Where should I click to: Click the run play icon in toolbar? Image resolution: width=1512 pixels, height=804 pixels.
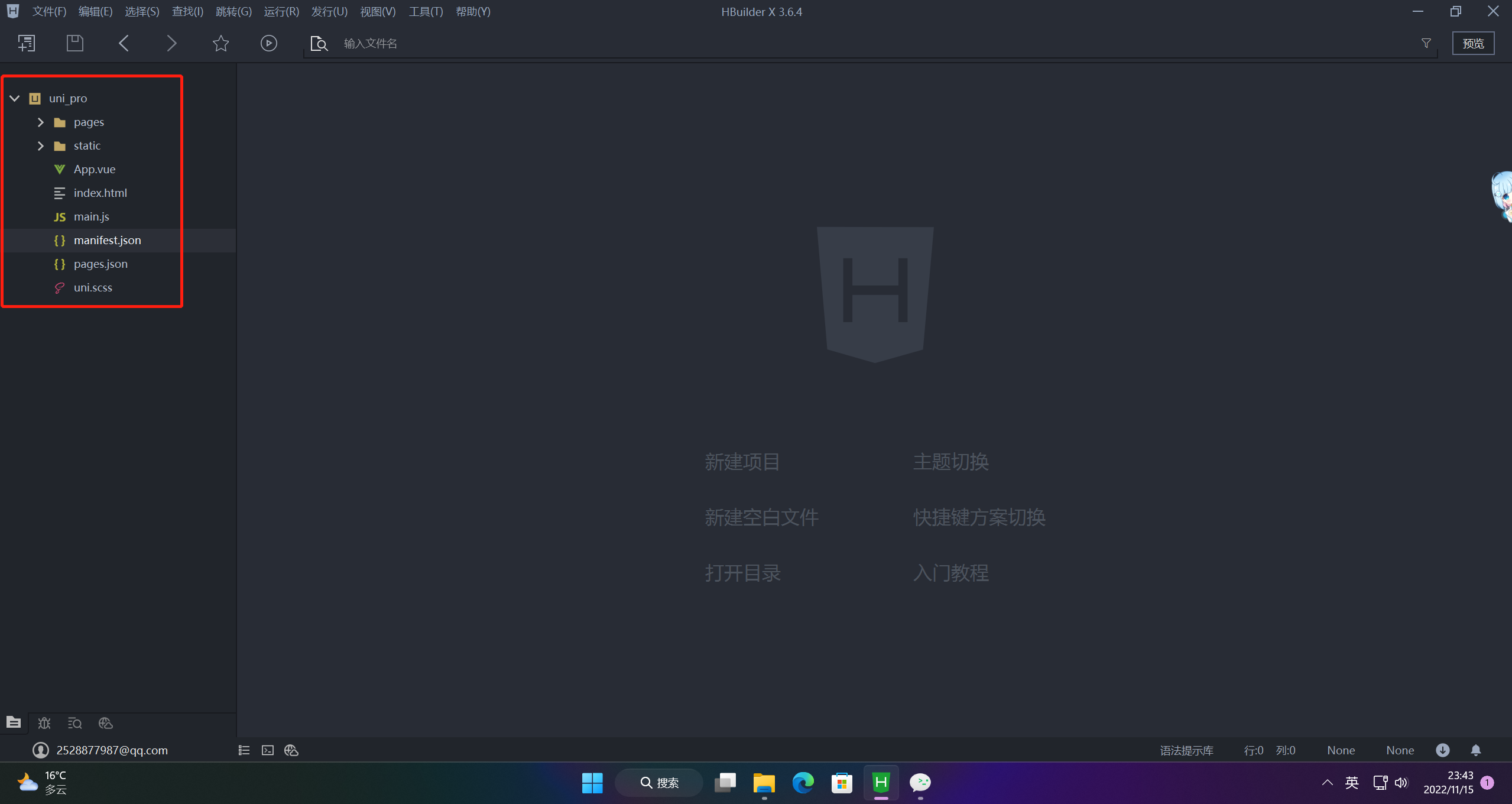(269, 43)
